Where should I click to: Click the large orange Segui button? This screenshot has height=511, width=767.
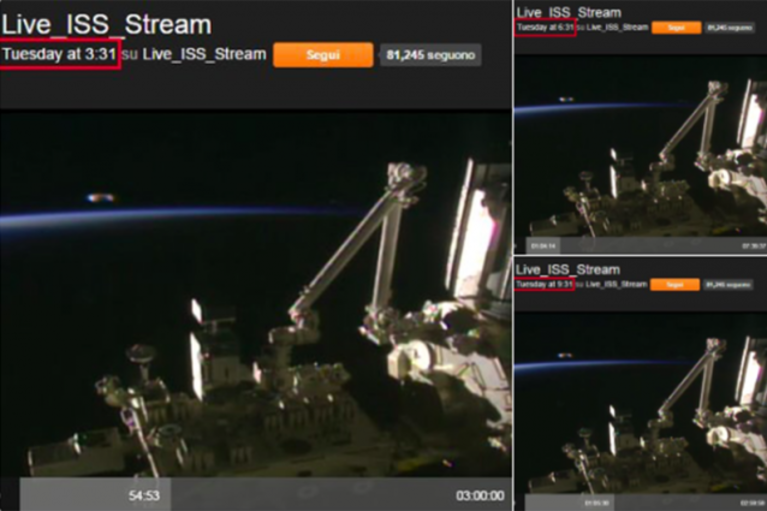[323, 55]
